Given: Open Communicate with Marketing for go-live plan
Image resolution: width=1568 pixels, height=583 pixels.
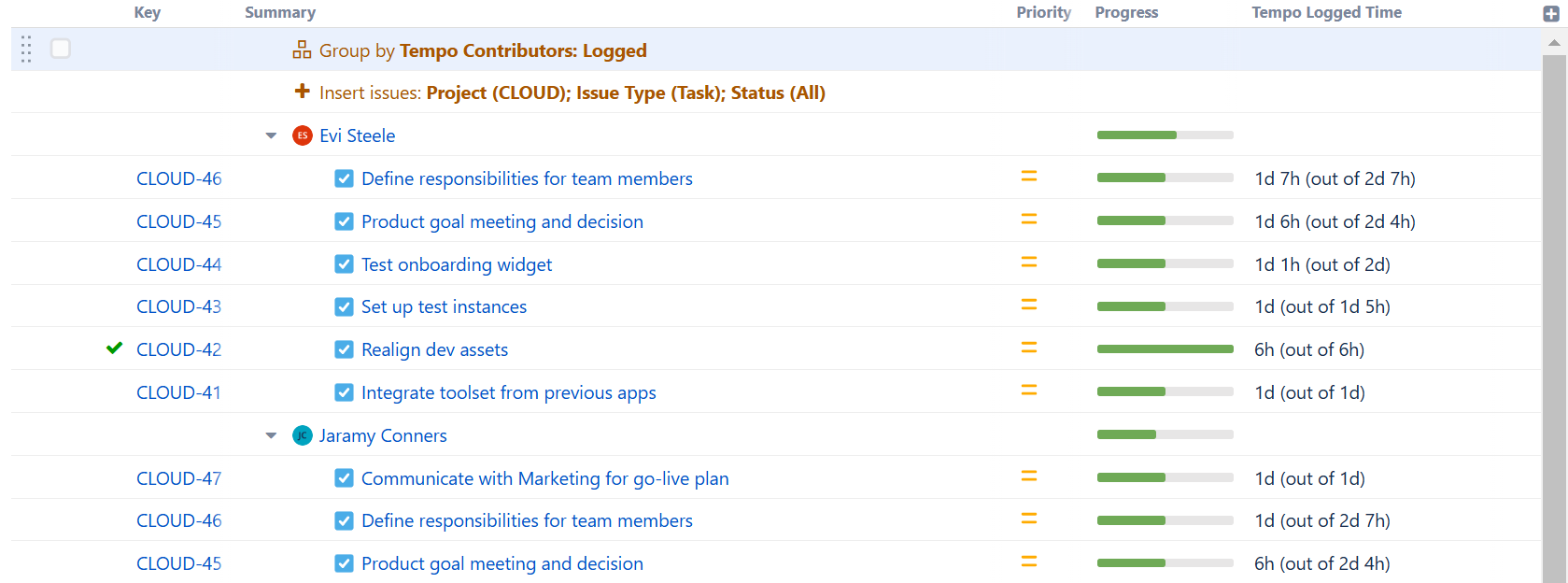Looking at the screenshot, I should tap(544, 478).
